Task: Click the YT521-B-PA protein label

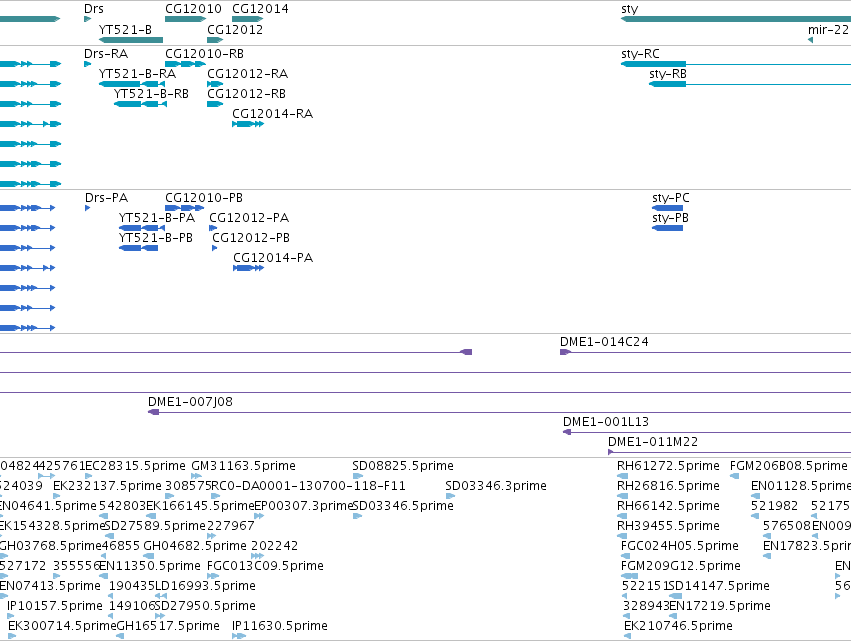Action: [157, 218]
